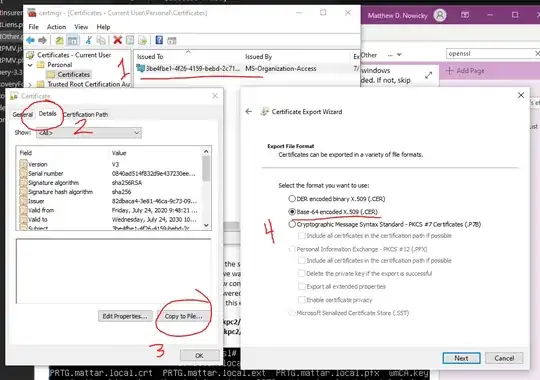Switch to the Certification Path tab

click(85, 114)
